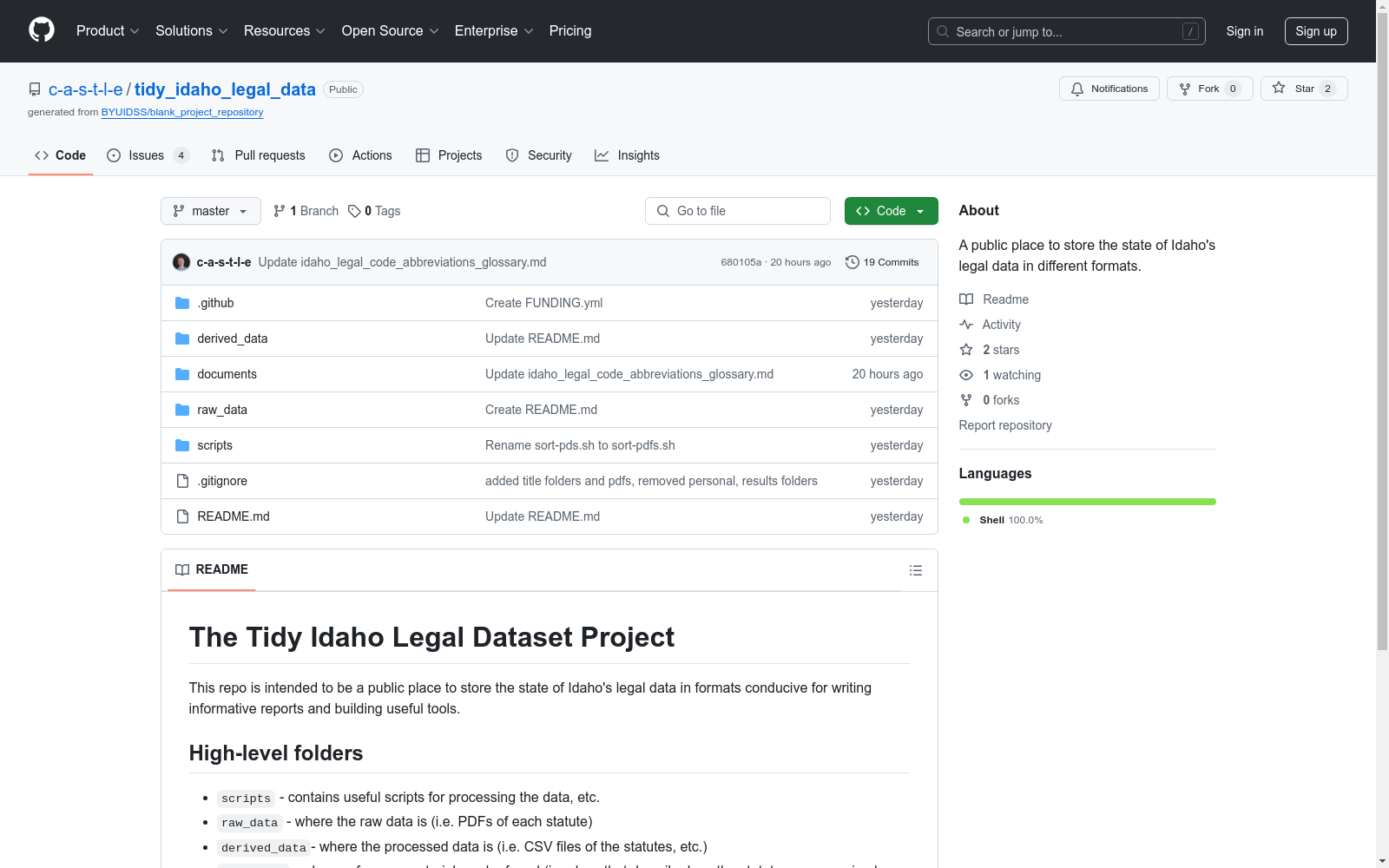Click the scripts folder icon
1389x868 pixels.
182,445
